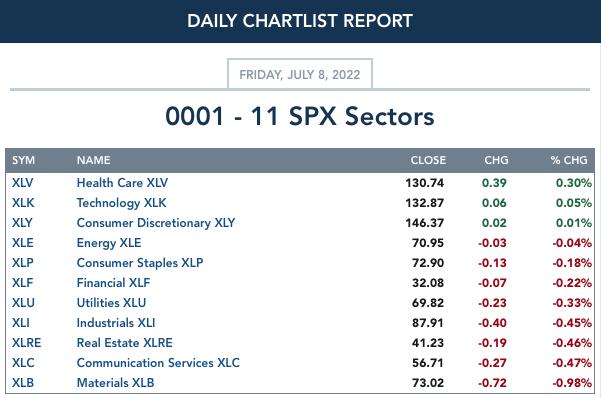
Task: Select the Consumer Discretionary XLY link
Action: 156,223
